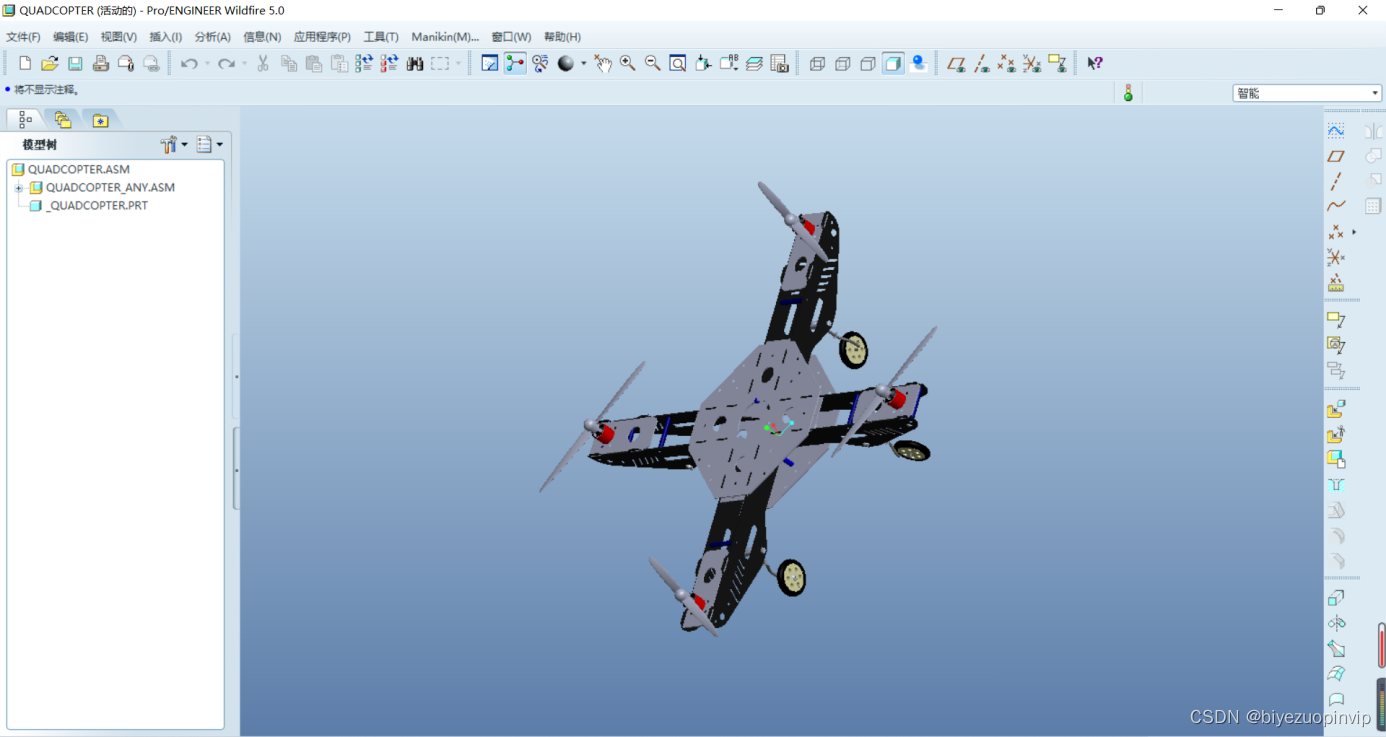This screenshot has width=1386, height=737.
Task: Open the redo history dropdown arrow
Action: (244, 63)
